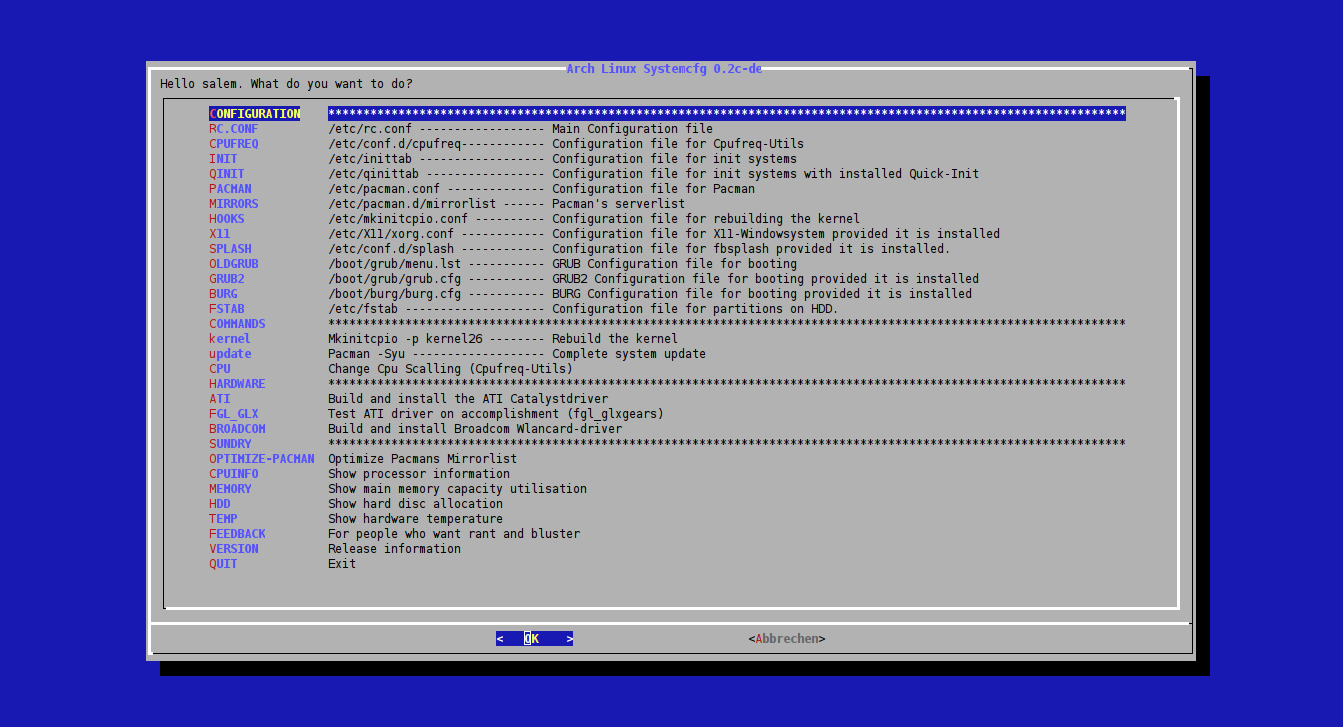Pick the BROADCOM driver entry
This screenshot has width=1343, height=727.
[237, 429]
